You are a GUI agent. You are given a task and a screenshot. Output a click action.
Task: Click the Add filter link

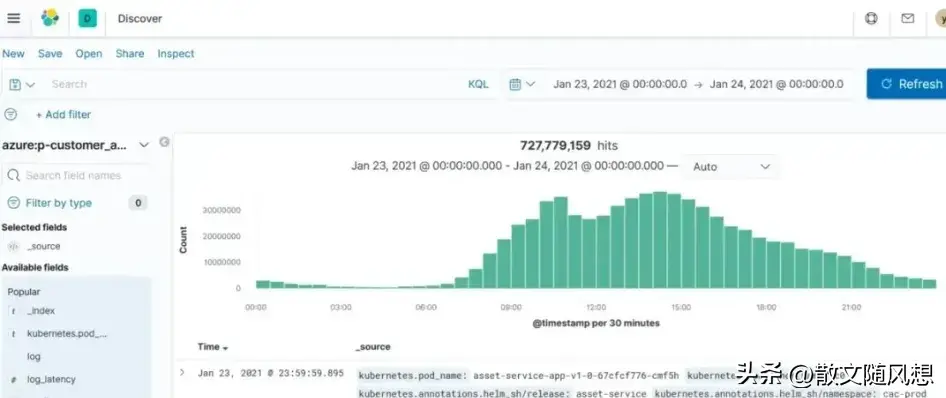tap(63, 115)
